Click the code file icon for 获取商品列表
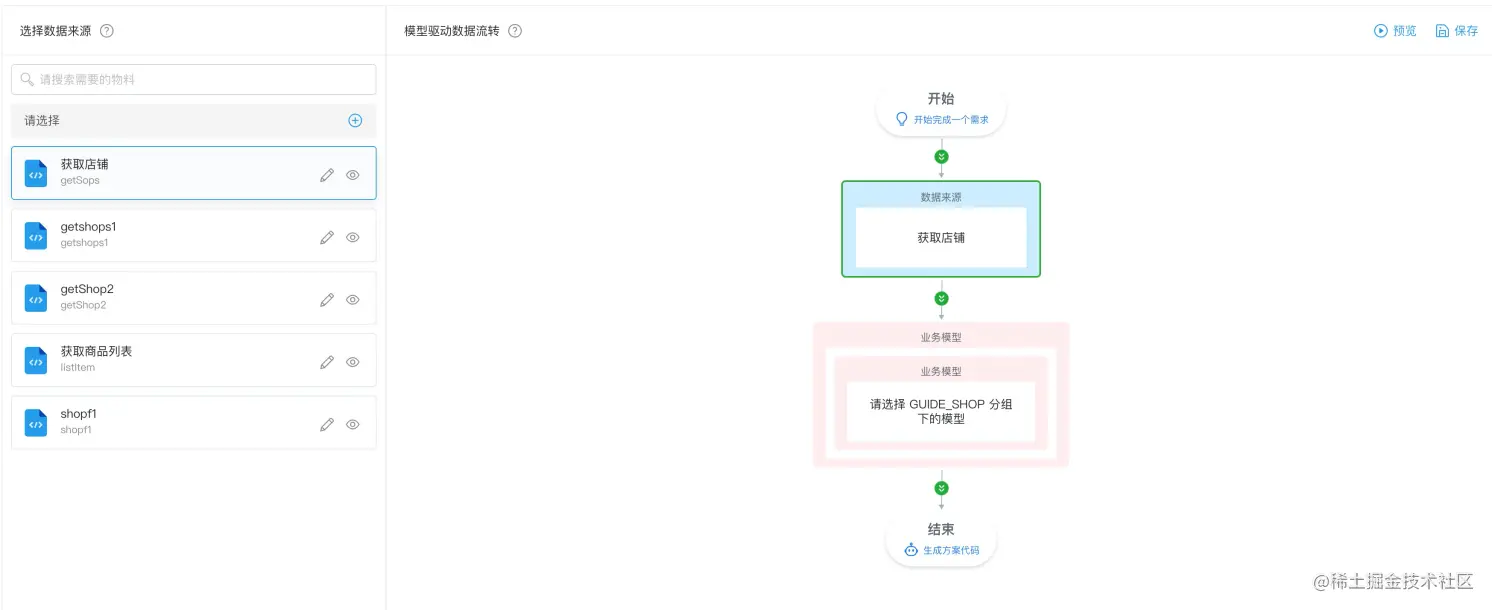Screen dimensions: 1492x610 tap(36, 360)
